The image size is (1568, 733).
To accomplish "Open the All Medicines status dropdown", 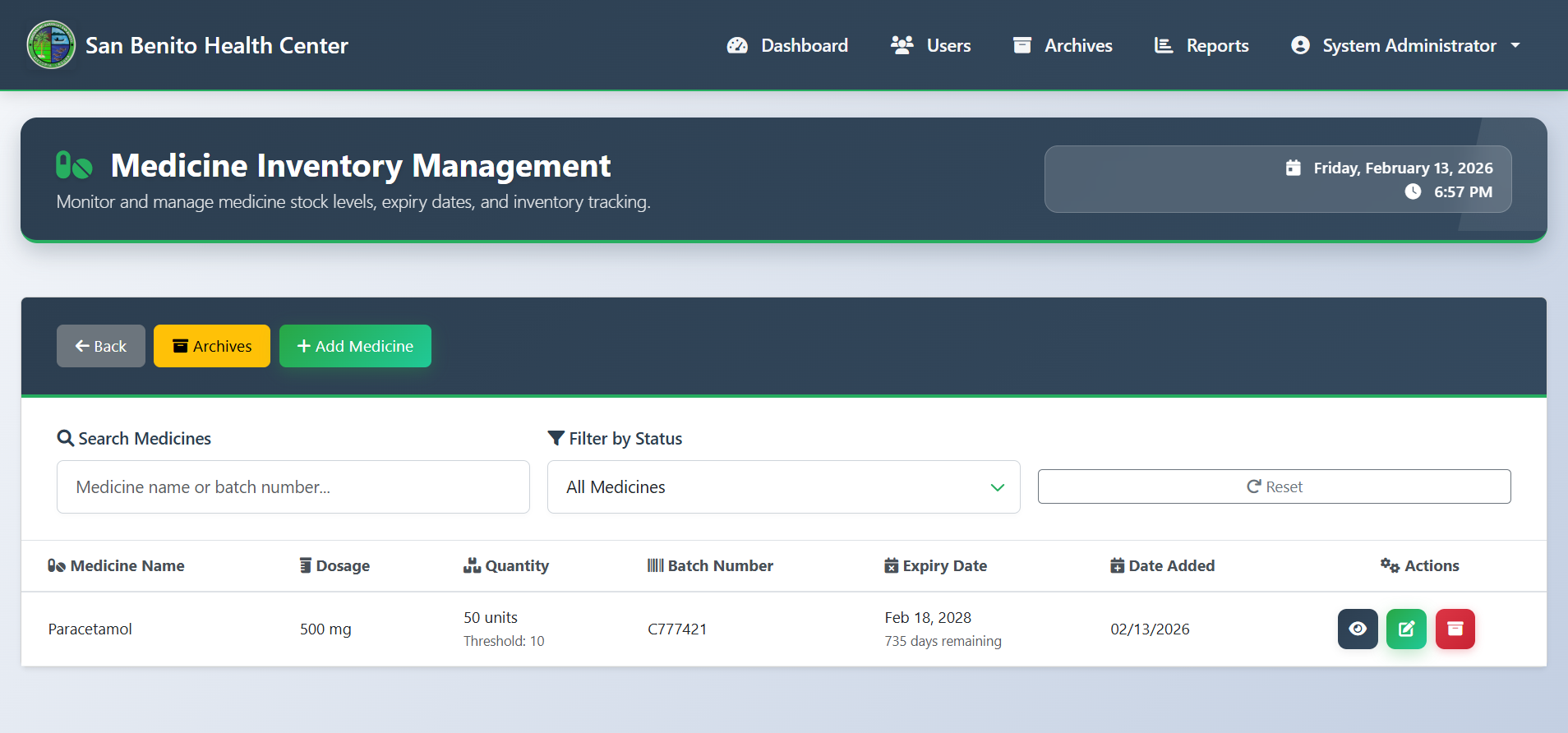I will pos(782,486).
